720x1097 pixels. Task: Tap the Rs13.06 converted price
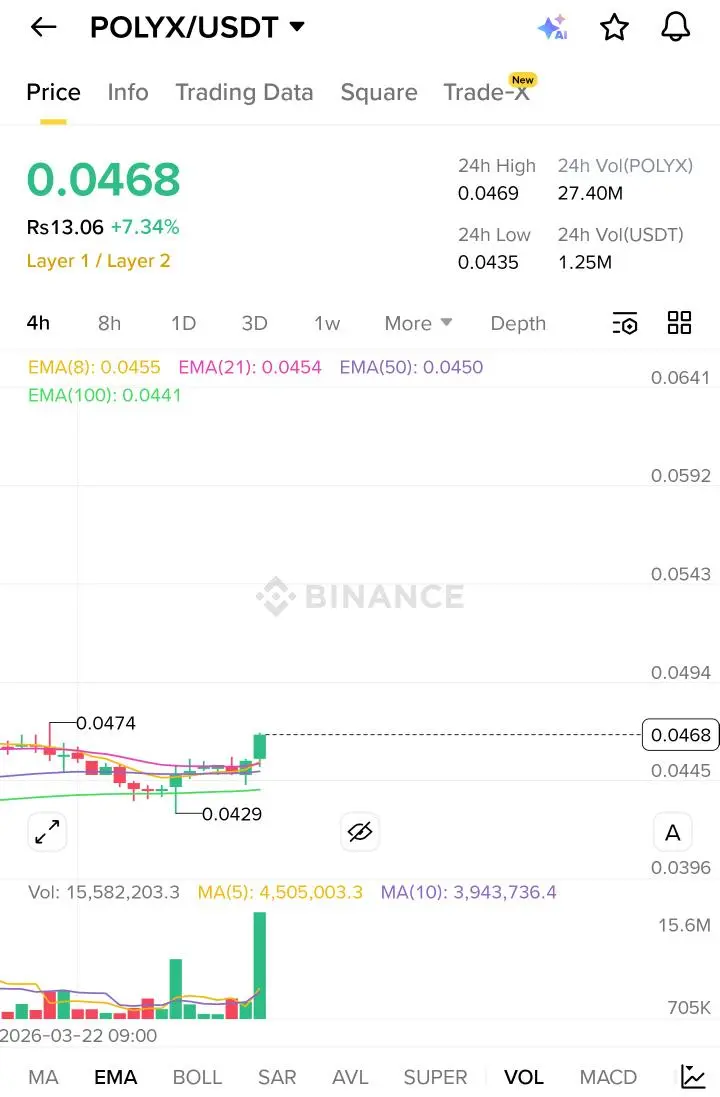tap(65, 227)
